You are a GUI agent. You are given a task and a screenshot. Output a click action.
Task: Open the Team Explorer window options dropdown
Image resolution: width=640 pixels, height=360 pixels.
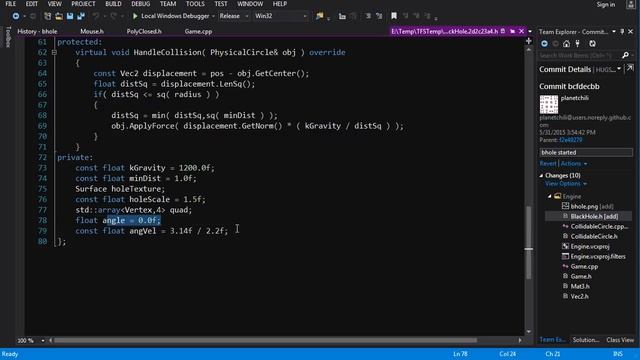point(613,31)
